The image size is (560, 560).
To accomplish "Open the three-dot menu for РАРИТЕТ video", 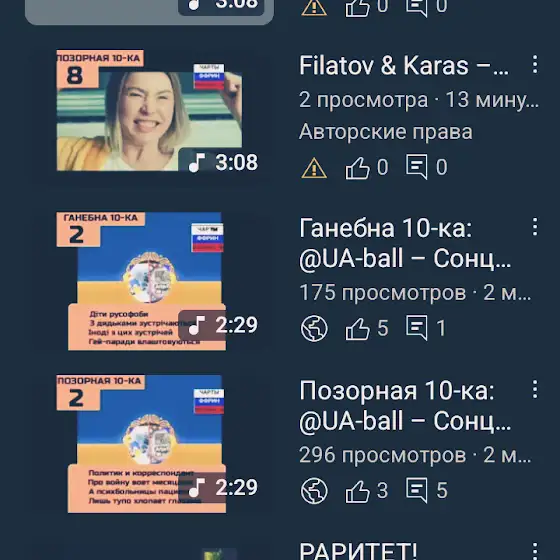I will pos(535,551).
